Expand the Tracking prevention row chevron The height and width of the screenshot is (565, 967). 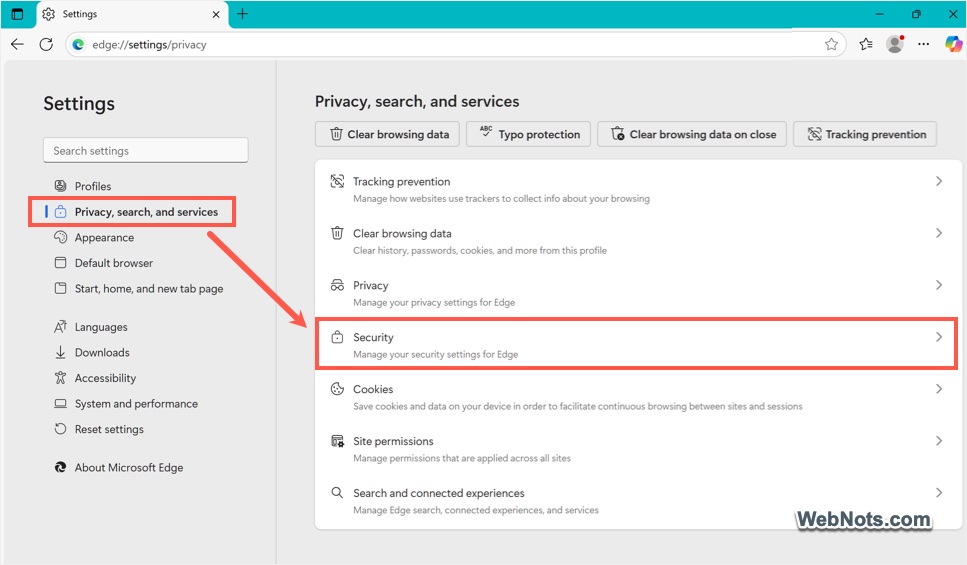point(939,181)
